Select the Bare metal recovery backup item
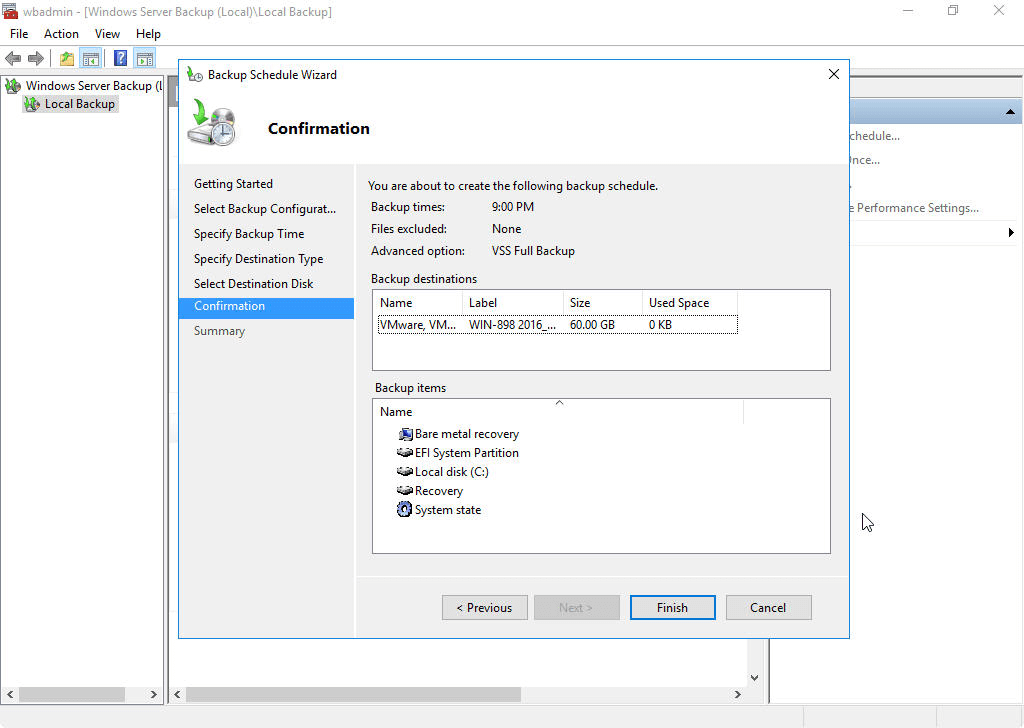Viewport: 1024px width, 728px height. pos(466,434)
